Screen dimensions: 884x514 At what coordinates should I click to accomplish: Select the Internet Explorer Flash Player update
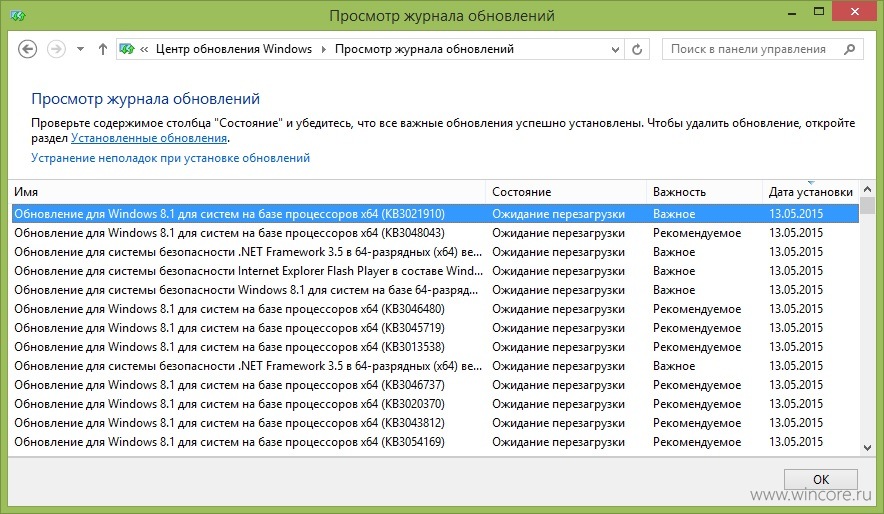pos(435,271)
